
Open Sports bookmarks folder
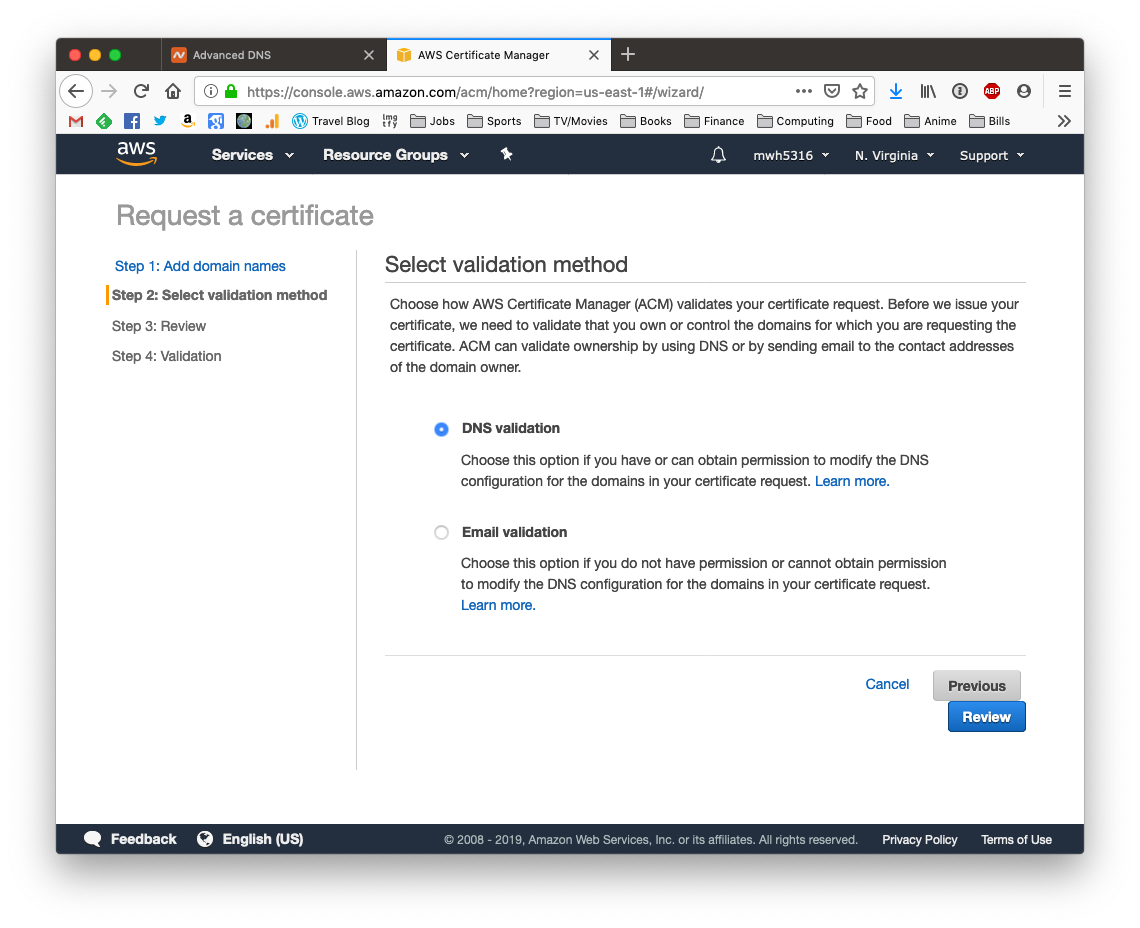pos(494,121)
